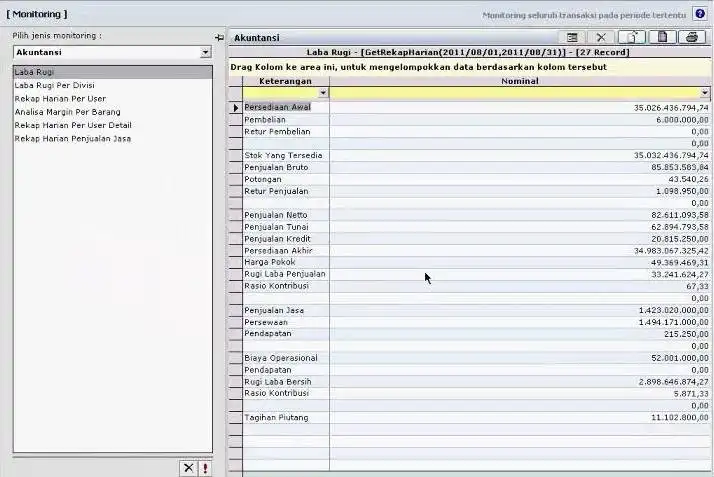Click the value 5.871,33
The height and width of the screenshot is (477, 714).
691,394
